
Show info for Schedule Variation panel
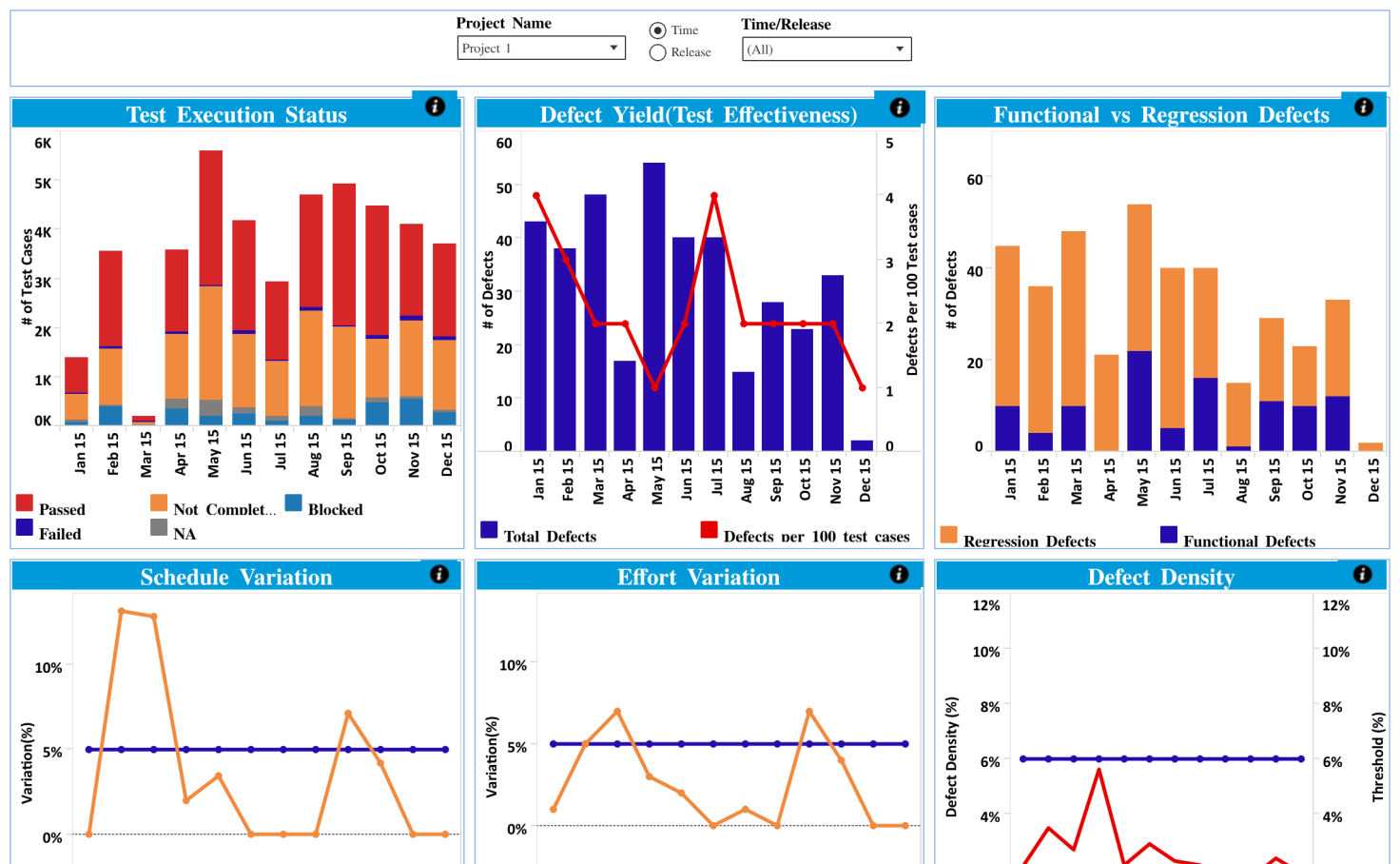439,574
